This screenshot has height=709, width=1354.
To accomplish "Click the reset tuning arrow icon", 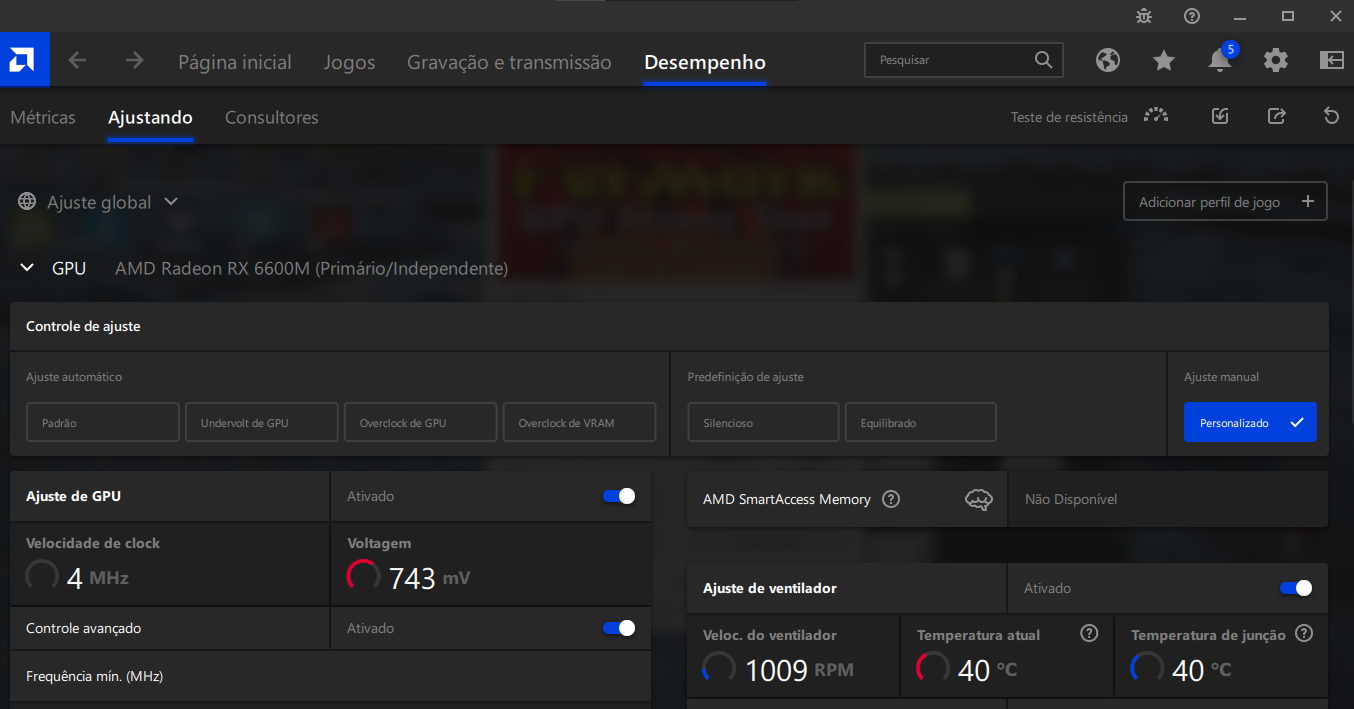I will (1331, 116).
